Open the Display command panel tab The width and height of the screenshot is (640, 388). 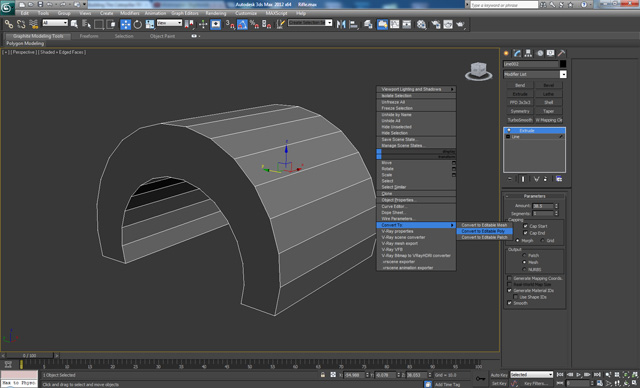point(551,53)
